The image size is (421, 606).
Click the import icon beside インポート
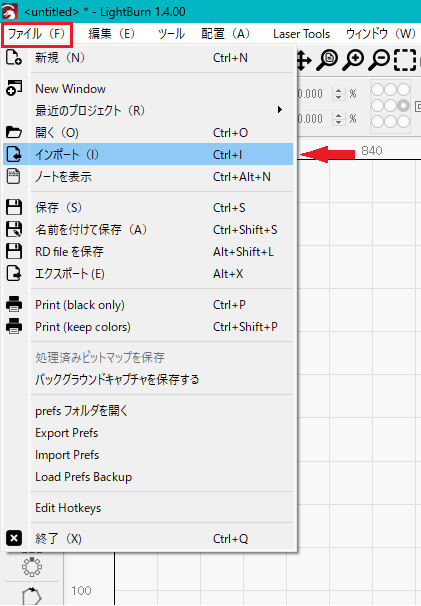pos(14,154)
